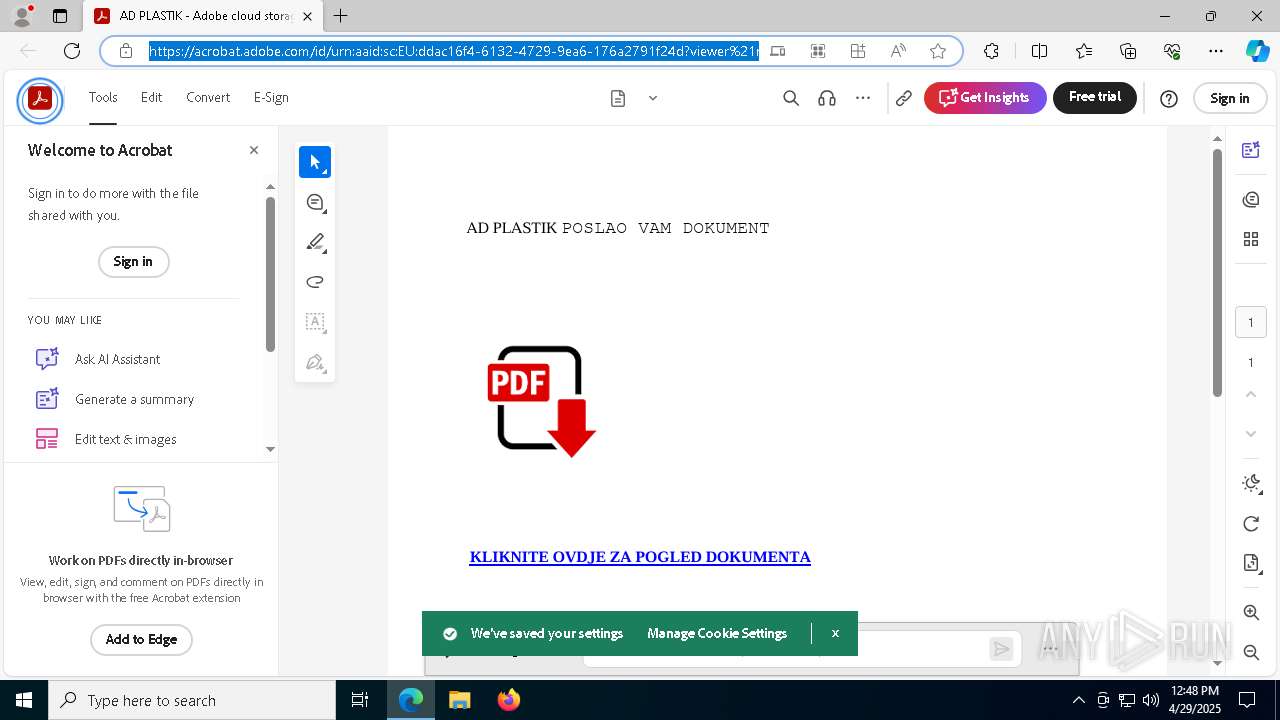Open the Edit menu
1280x720 pixels.
151,98
